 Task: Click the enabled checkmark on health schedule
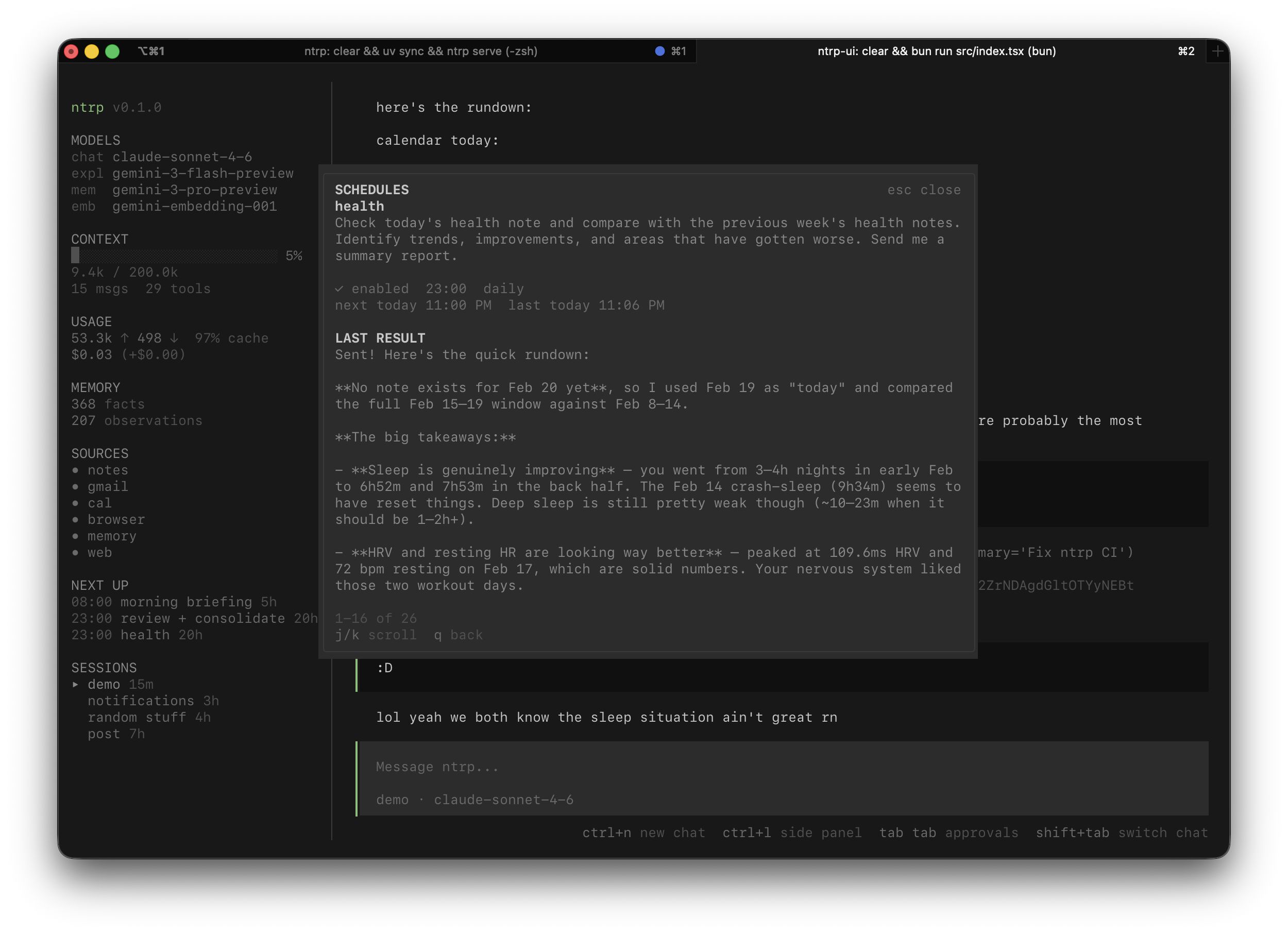pos(339,289)
